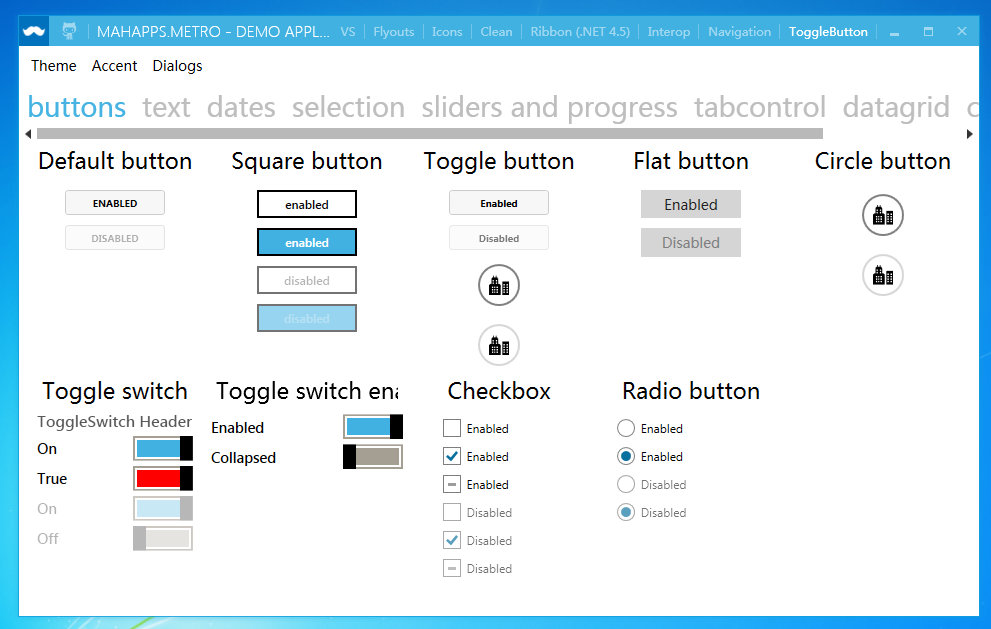This screenshot has height=629, width=991.
Task: Click disabled circle toggle under Toggle button
Action: click(499, 345)
